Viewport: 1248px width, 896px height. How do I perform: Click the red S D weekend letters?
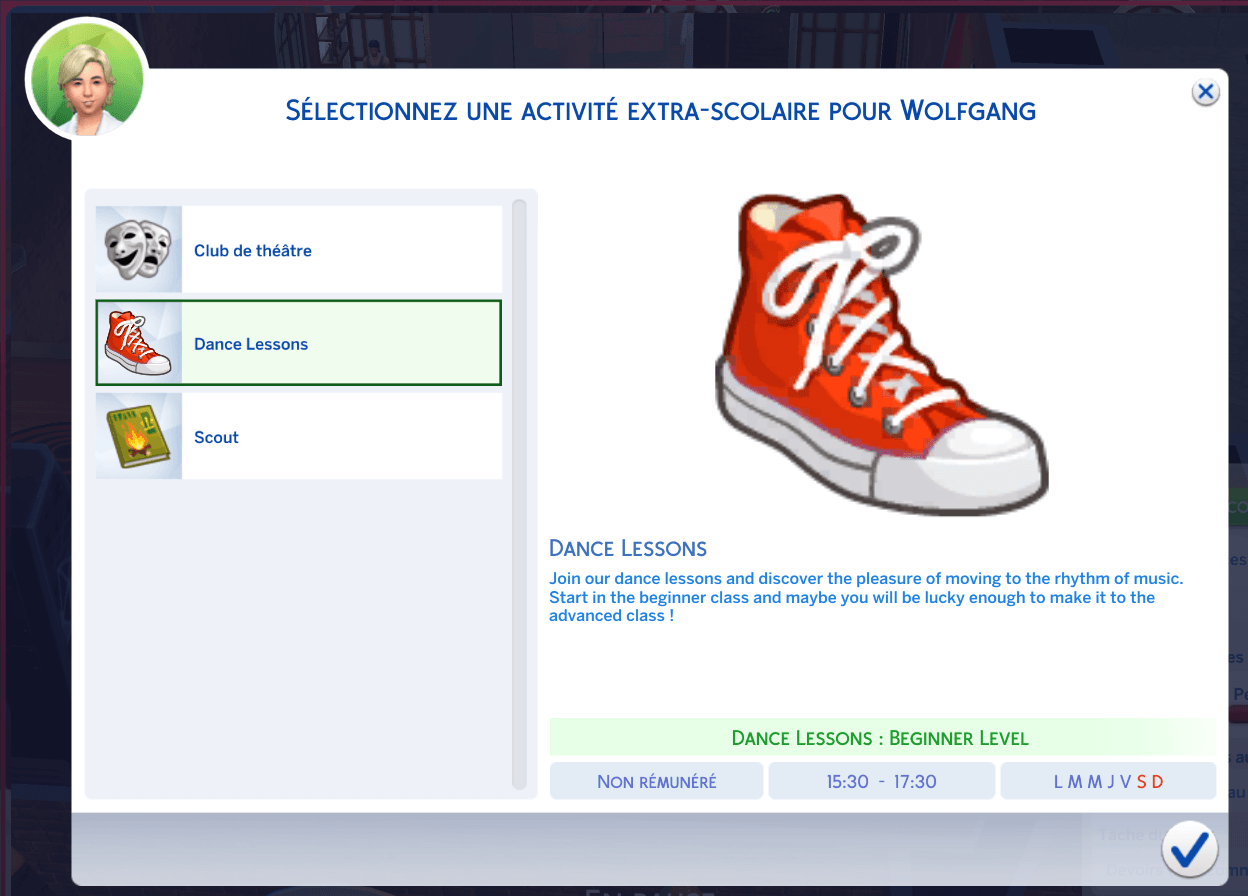click(1150, 782)
